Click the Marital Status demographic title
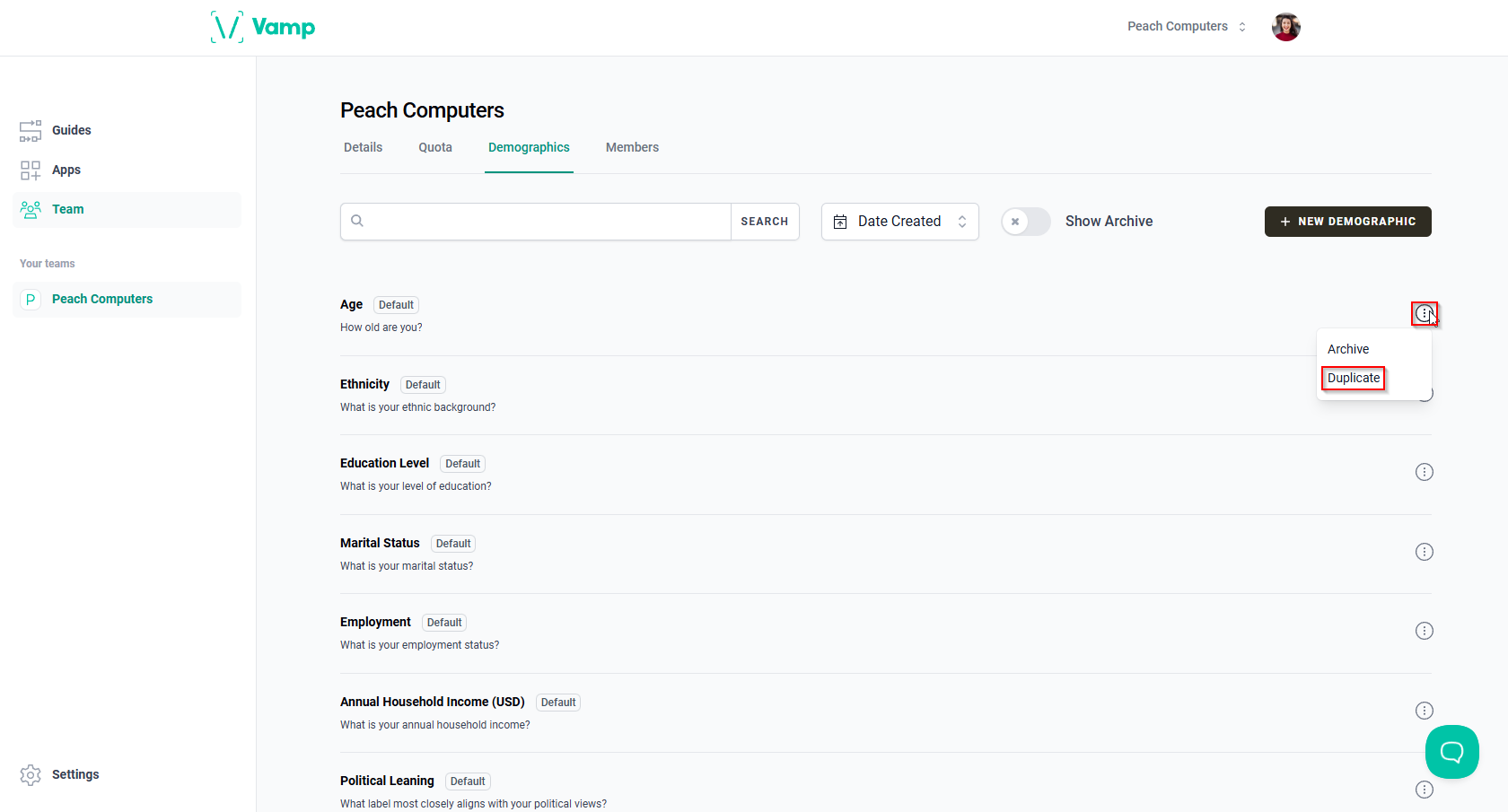Image resolution: width=1508 pixels, height=812 pixels. coord(380,543)
